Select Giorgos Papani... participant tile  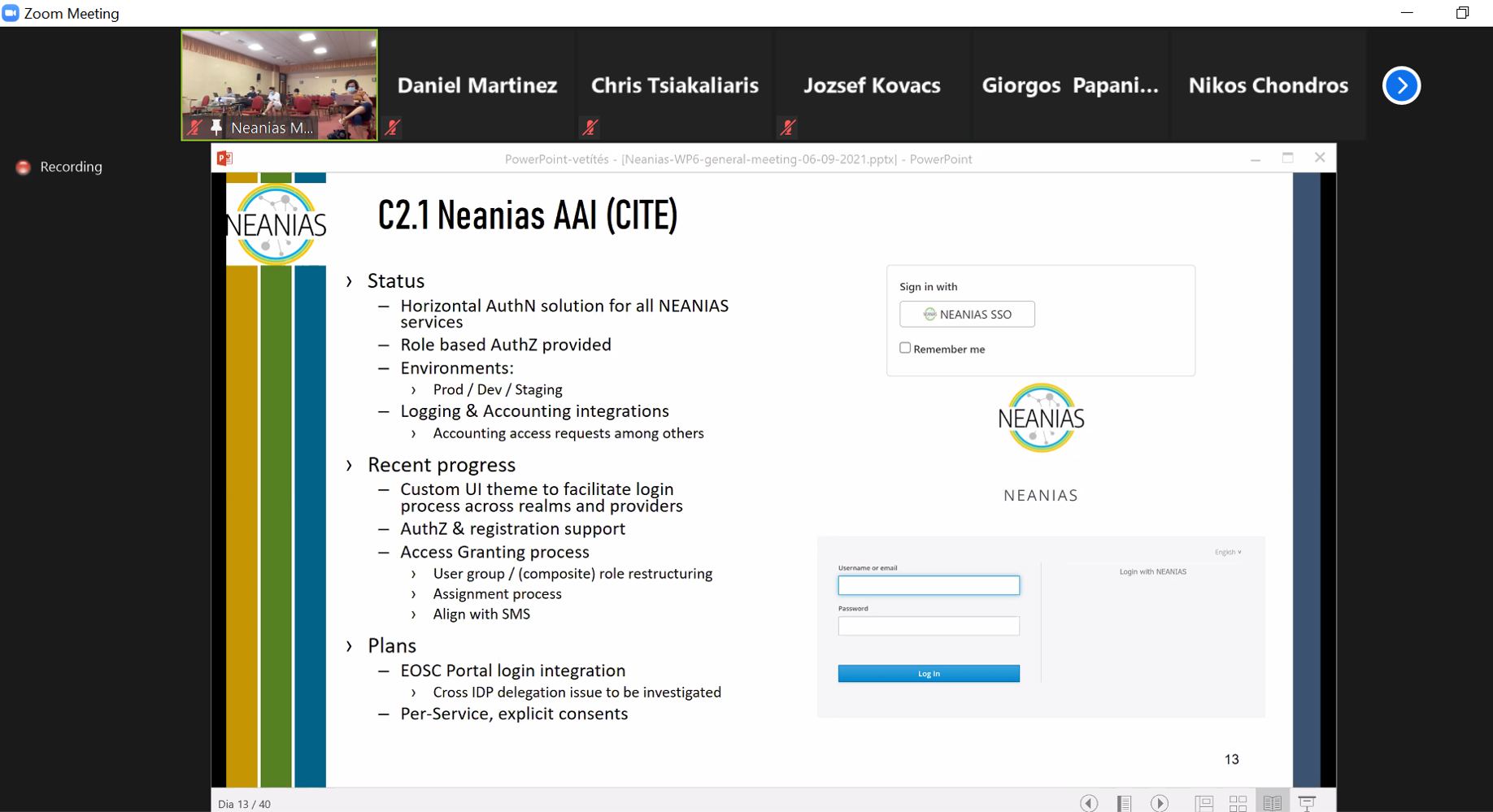1069,85
